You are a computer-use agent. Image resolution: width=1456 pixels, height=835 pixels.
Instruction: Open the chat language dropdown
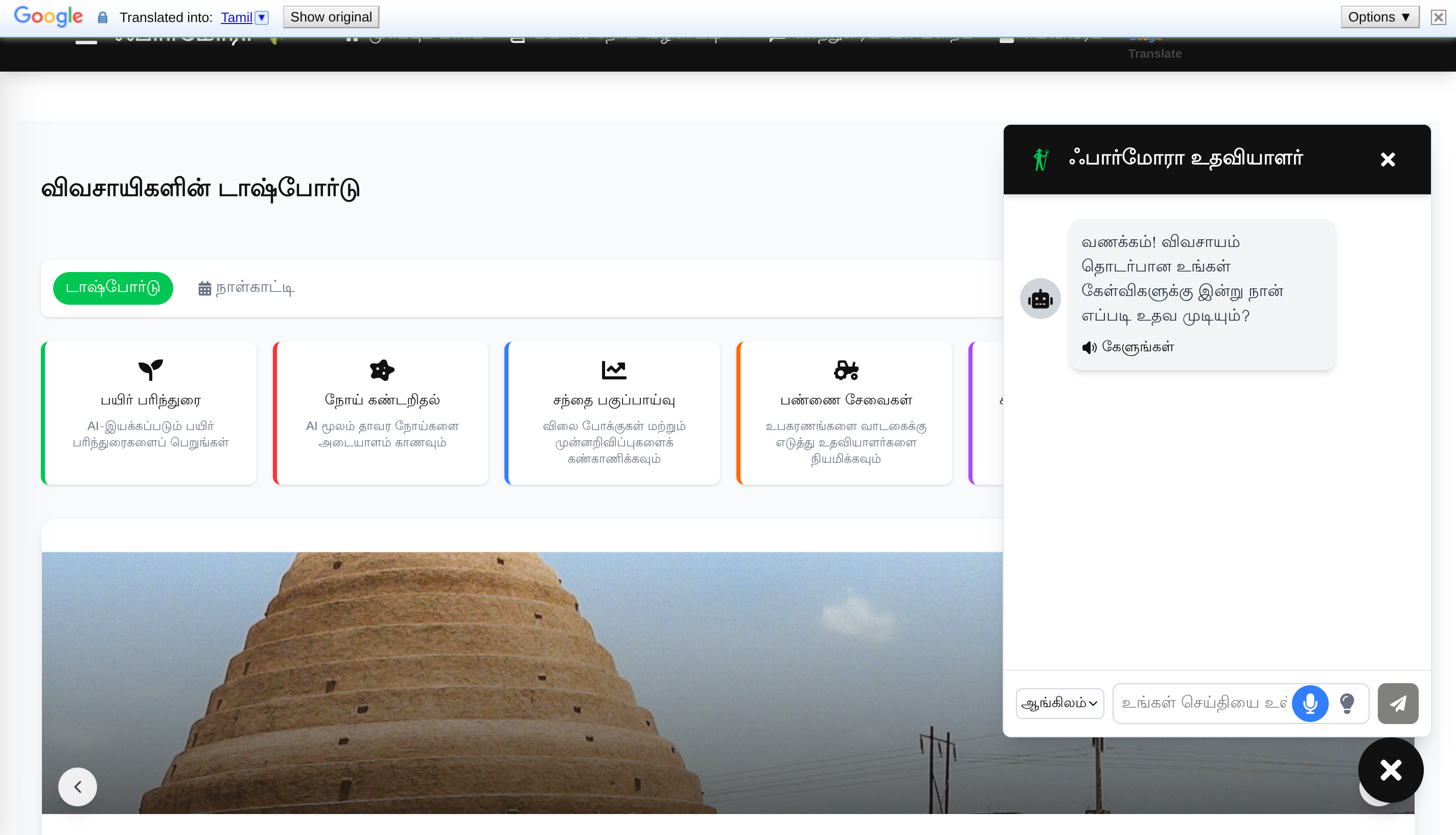[x=1059, y=703]
